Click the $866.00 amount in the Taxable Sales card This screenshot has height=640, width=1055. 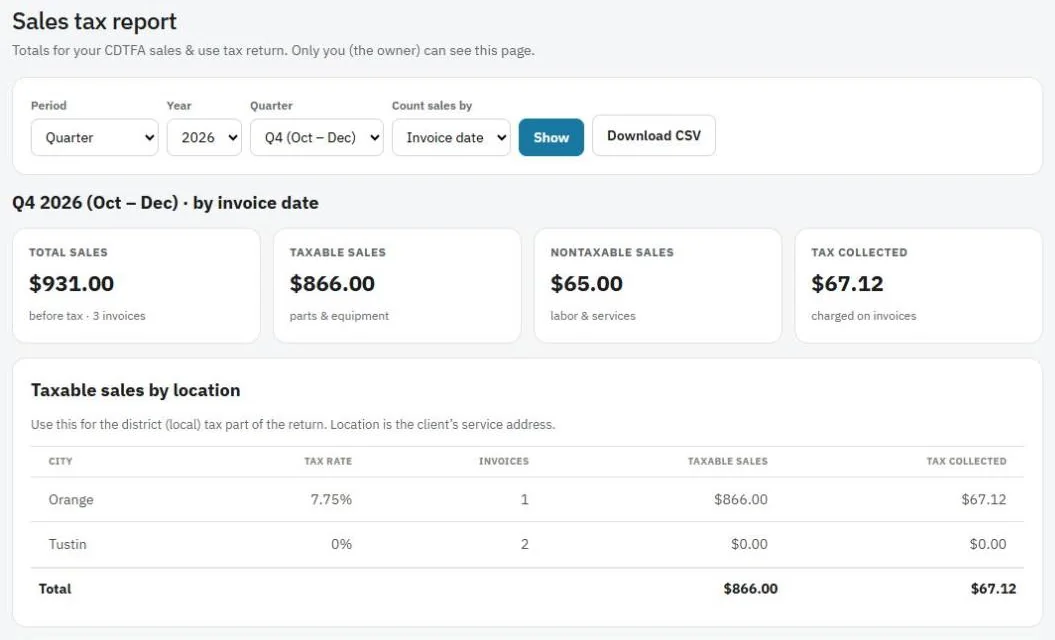tap(332, 283)
